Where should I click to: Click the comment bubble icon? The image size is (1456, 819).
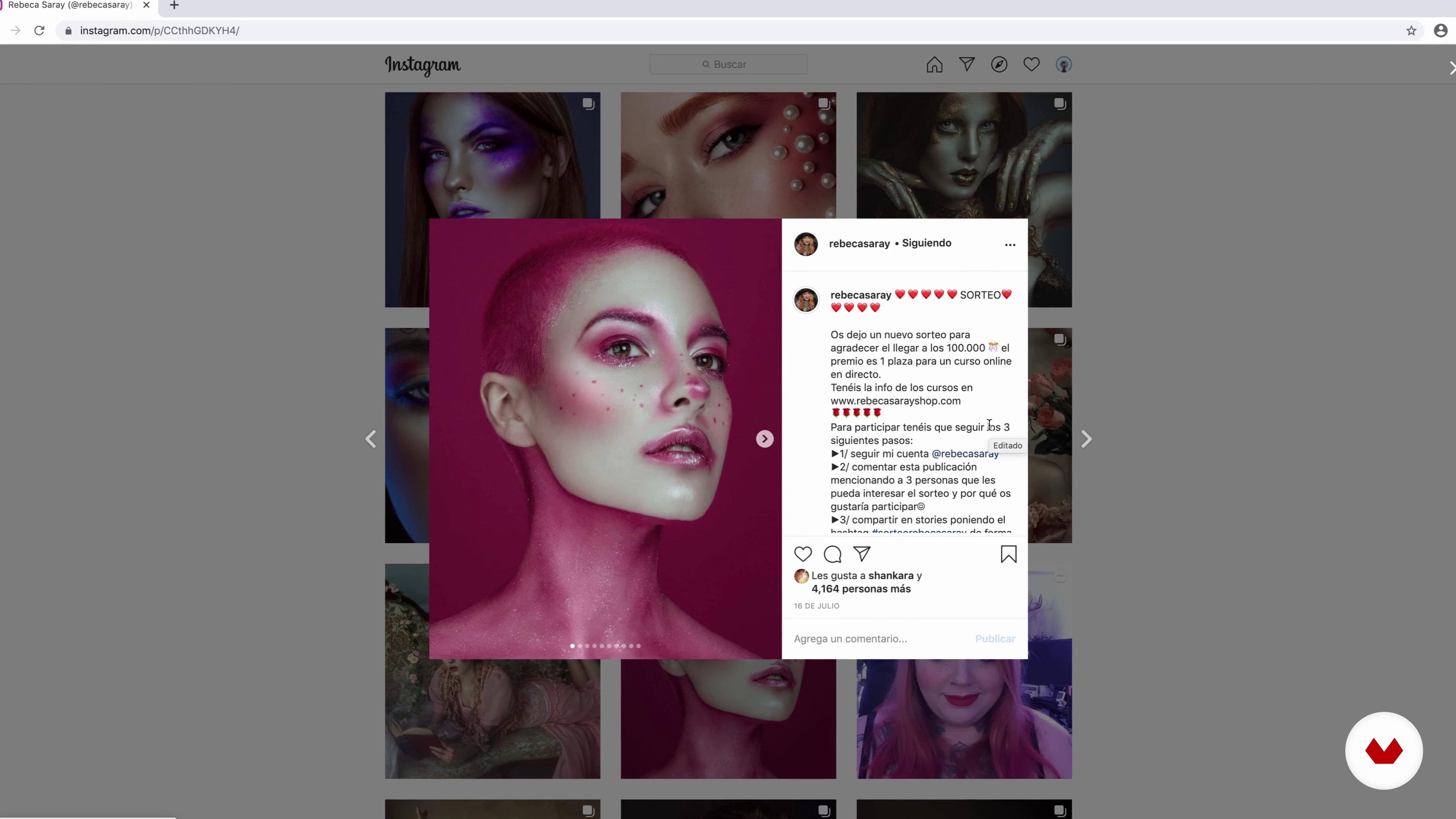(x=833, y=554)
